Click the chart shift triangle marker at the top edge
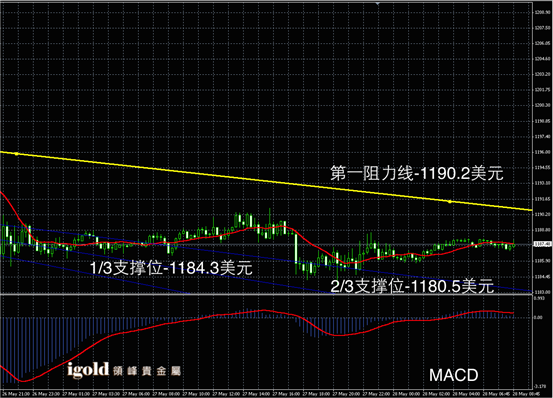This screenshot has height=398, width=553. (x=378, y=4)
